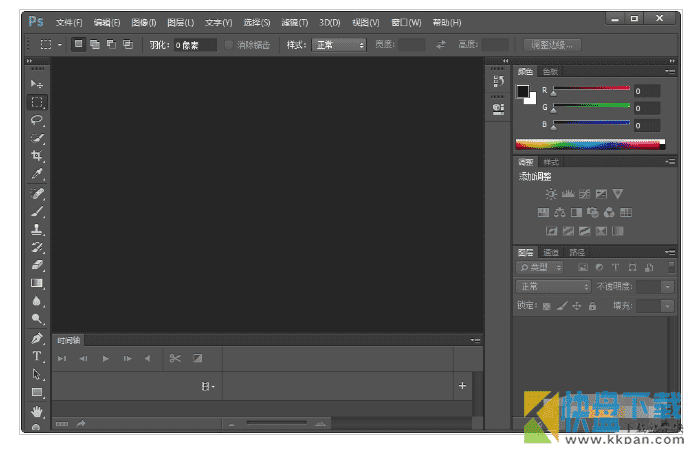Select the Blur tool
Screen dimensions: 689x449
37,301
